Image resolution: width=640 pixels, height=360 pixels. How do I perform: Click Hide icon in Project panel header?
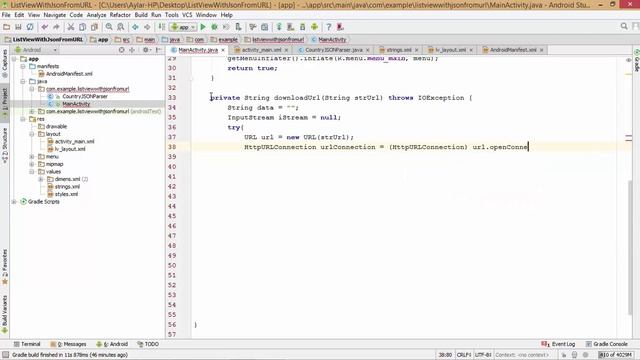pos(159,50)
